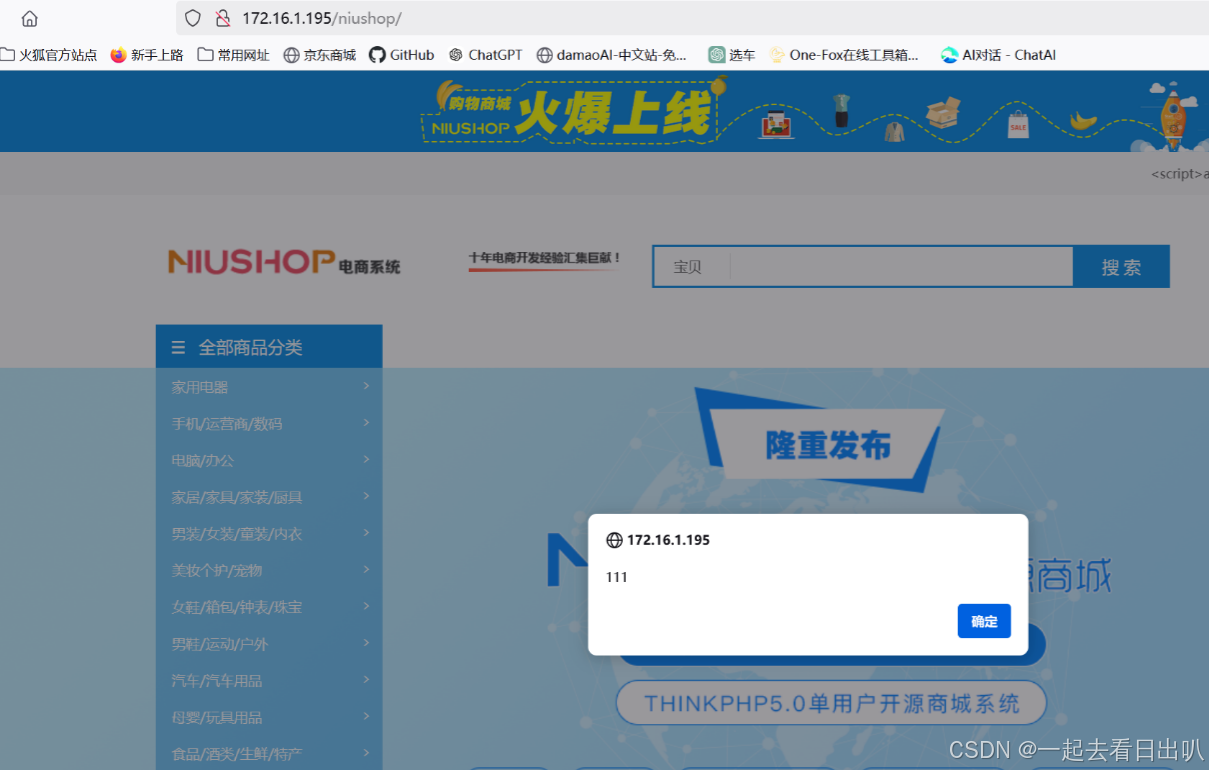Open the ChatGPT bookmark

(485, 55)
